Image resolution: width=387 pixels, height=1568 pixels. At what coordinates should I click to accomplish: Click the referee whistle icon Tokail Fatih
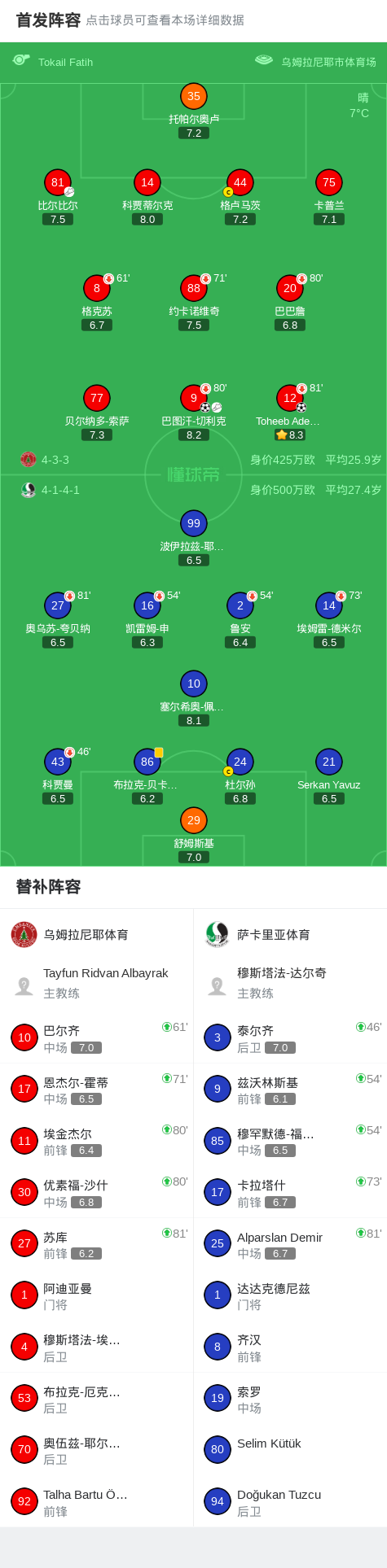(x=21, y=60)
